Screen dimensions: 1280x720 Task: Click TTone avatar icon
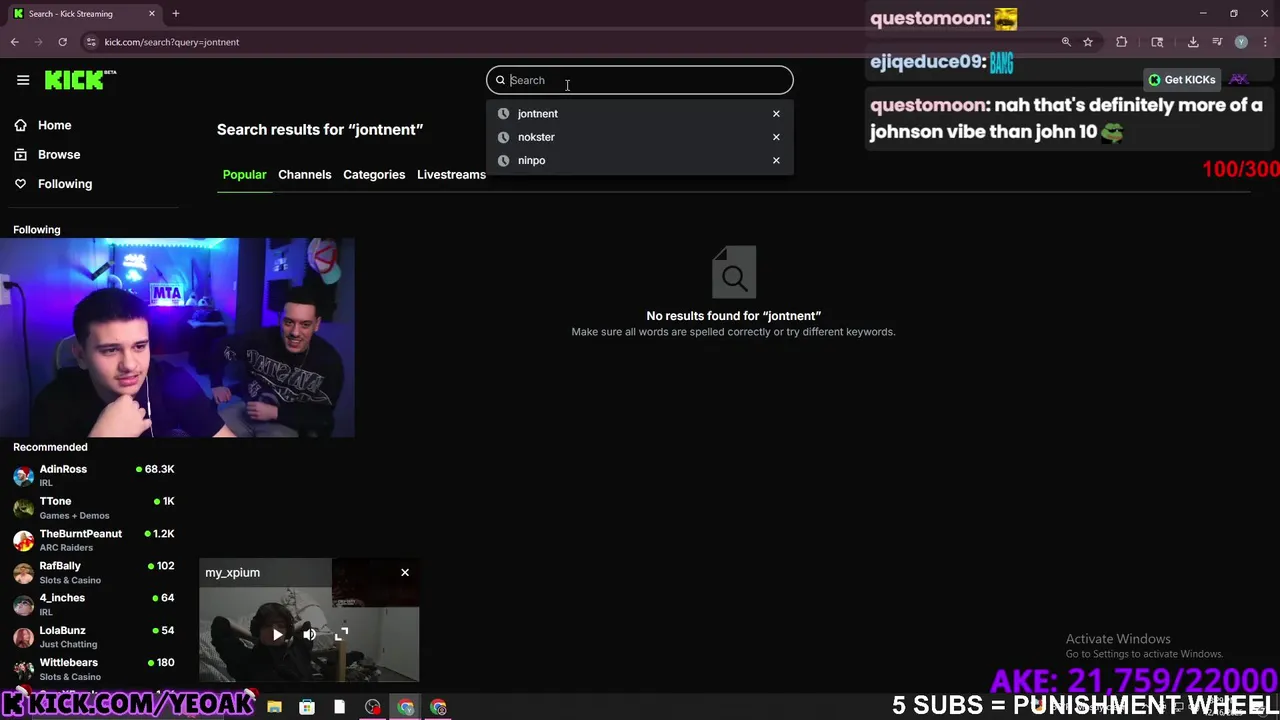click(23, 508)
